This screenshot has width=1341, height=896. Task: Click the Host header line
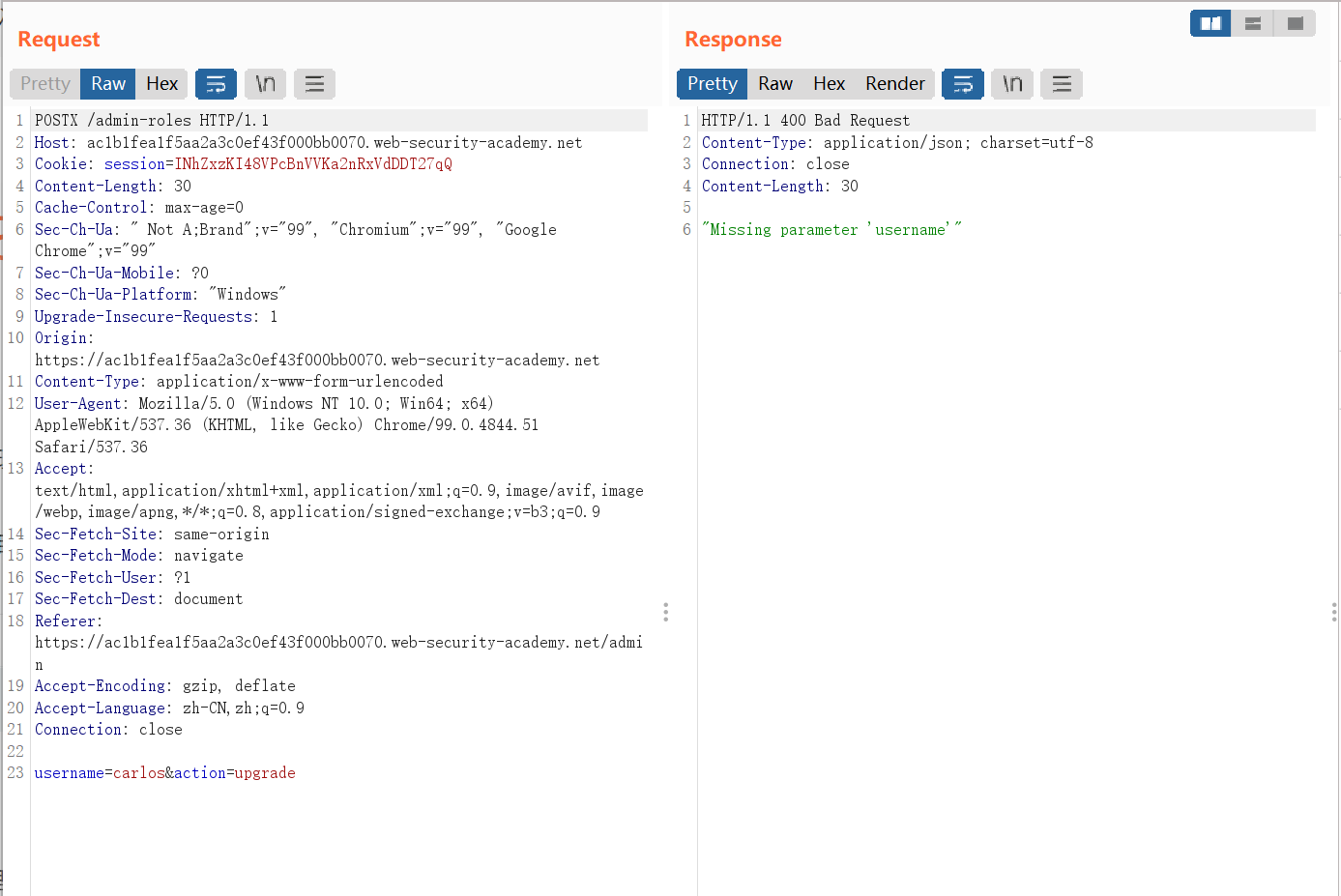click(x=308, y=142)
